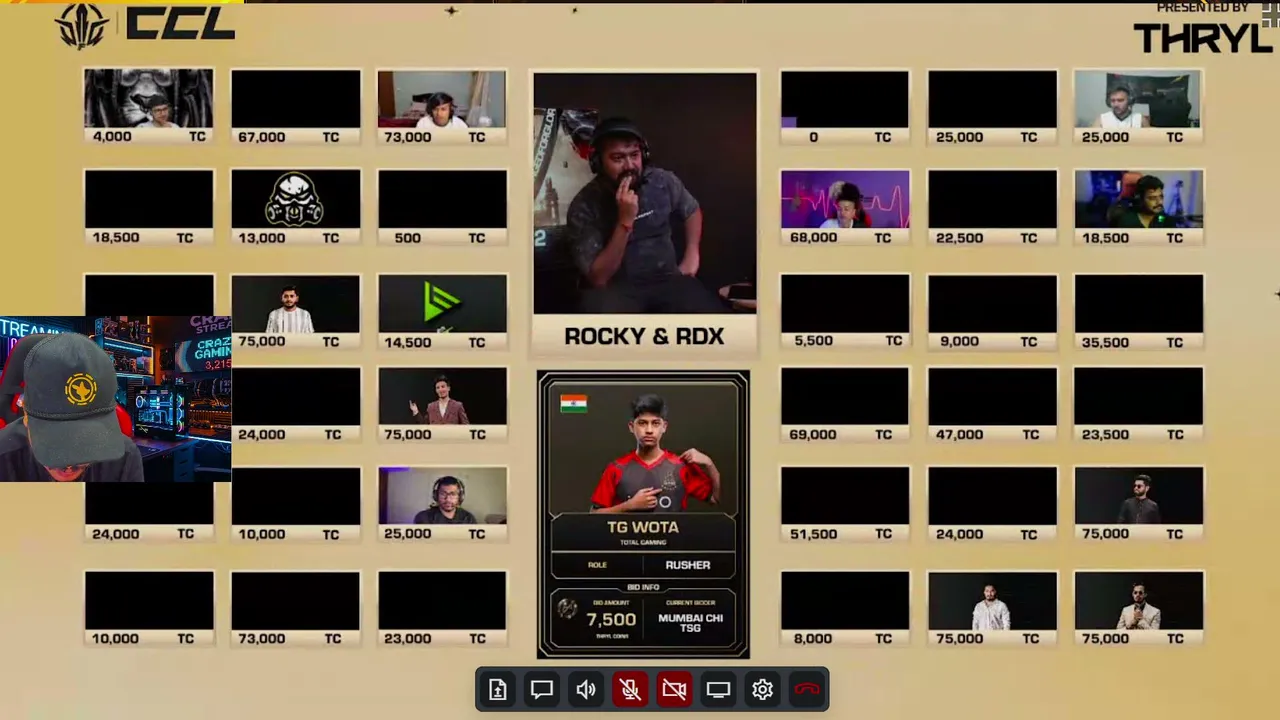Select the tile showing 9,000 TC
This screenshot has height=720, width=1280.
coord(992,312)
